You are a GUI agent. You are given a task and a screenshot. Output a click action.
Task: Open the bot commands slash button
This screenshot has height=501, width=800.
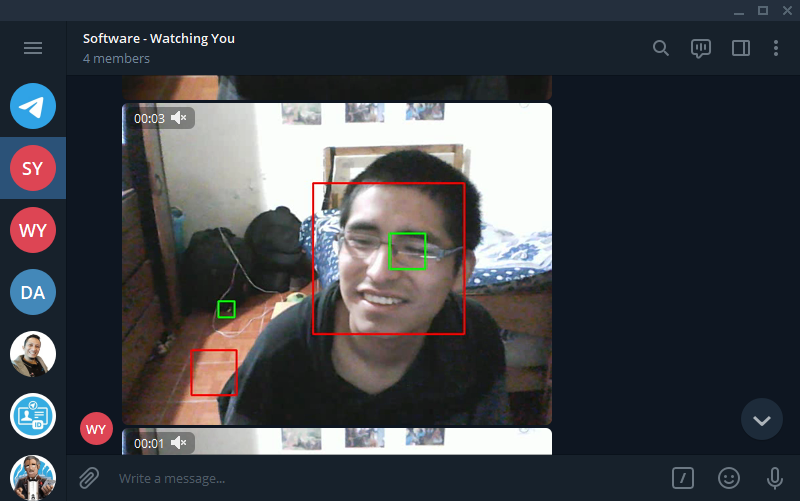683,478
